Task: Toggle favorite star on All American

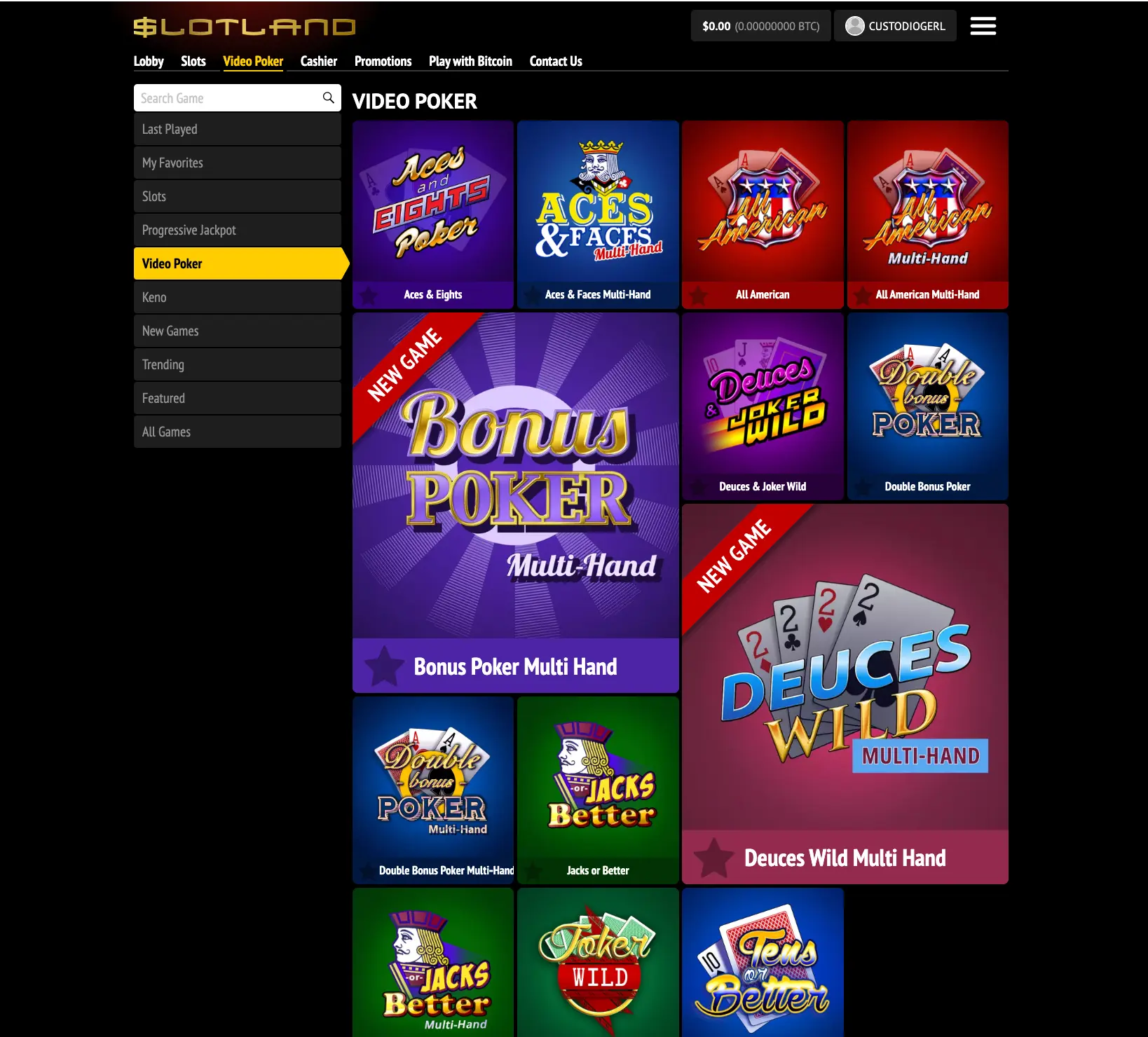Action: tap(698, 295)
